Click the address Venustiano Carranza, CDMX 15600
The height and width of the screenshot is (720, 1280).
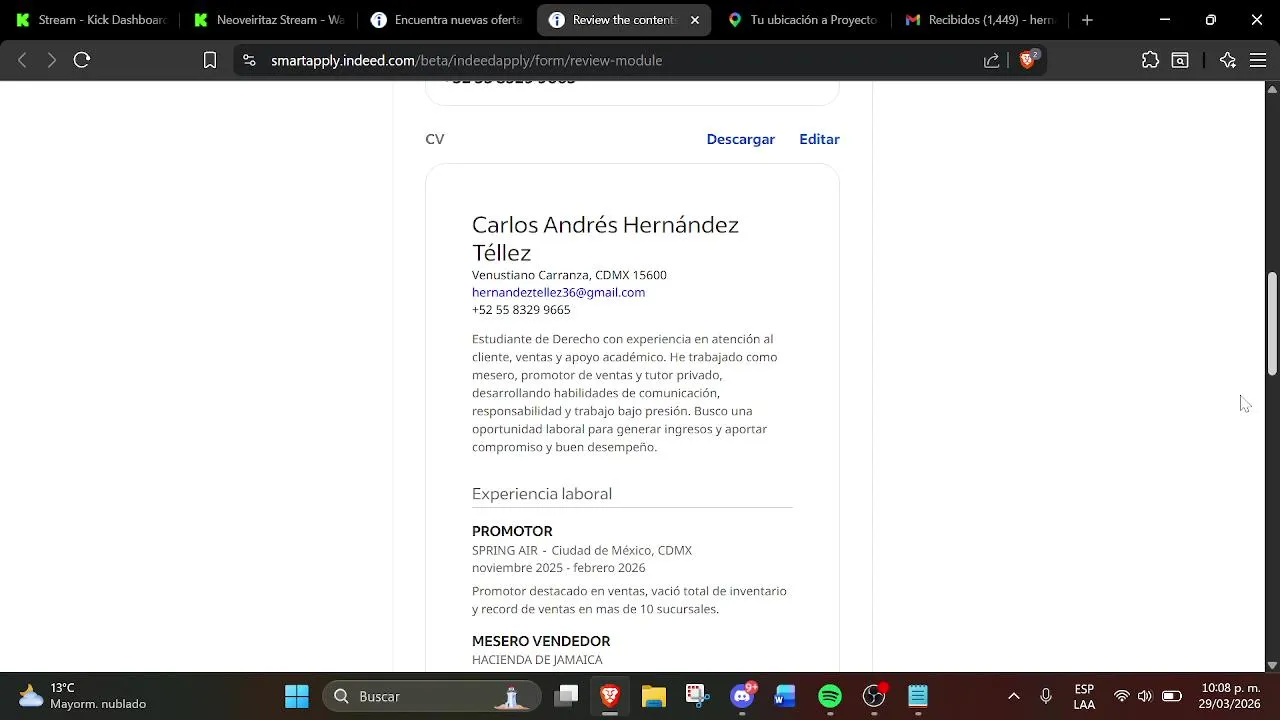coord(569,275)
